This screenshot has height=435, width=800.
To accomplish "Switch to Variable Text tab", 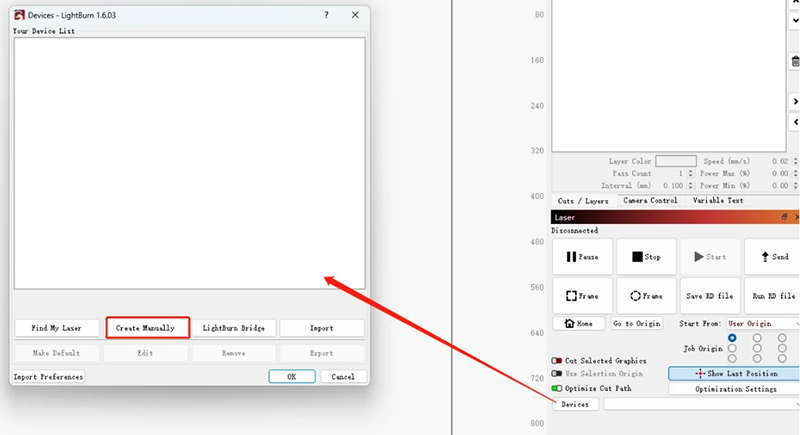I will click(x=717, y=200).
